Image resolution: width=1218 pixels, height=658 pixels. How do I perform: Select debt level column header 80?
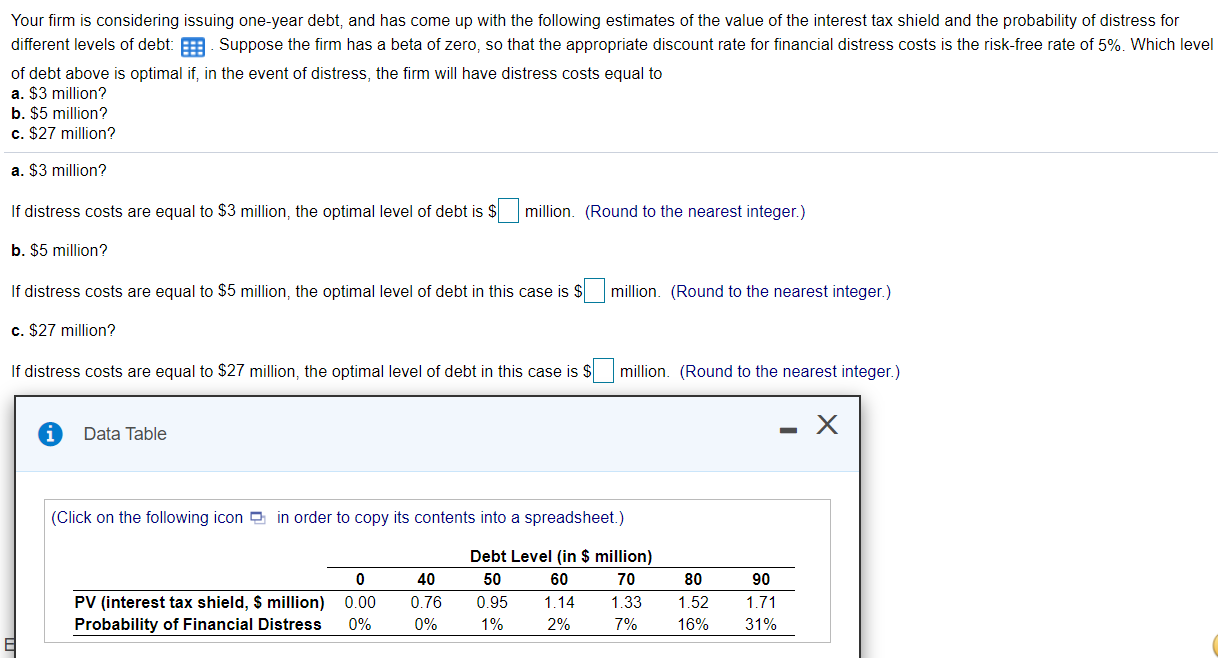click(693, 580)
